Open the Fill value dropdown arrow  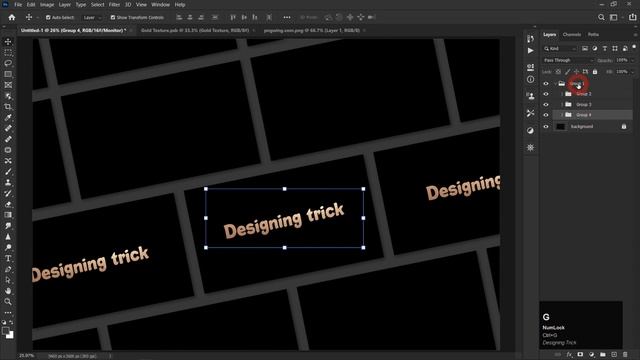[x=633, y=72]
